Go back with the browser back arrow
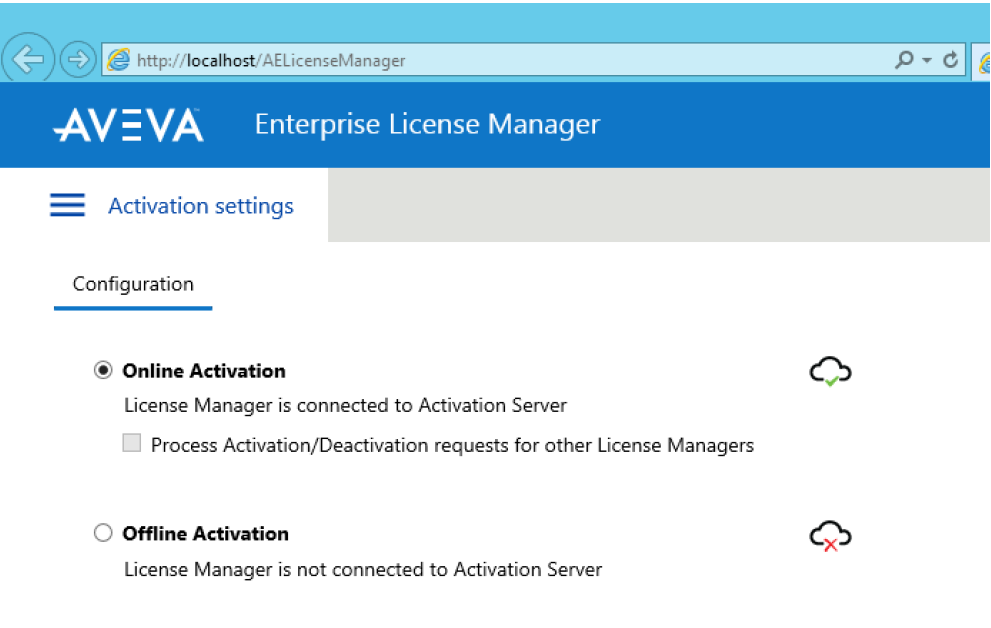This screenshot has width=991, height=628. coord(28,59)
